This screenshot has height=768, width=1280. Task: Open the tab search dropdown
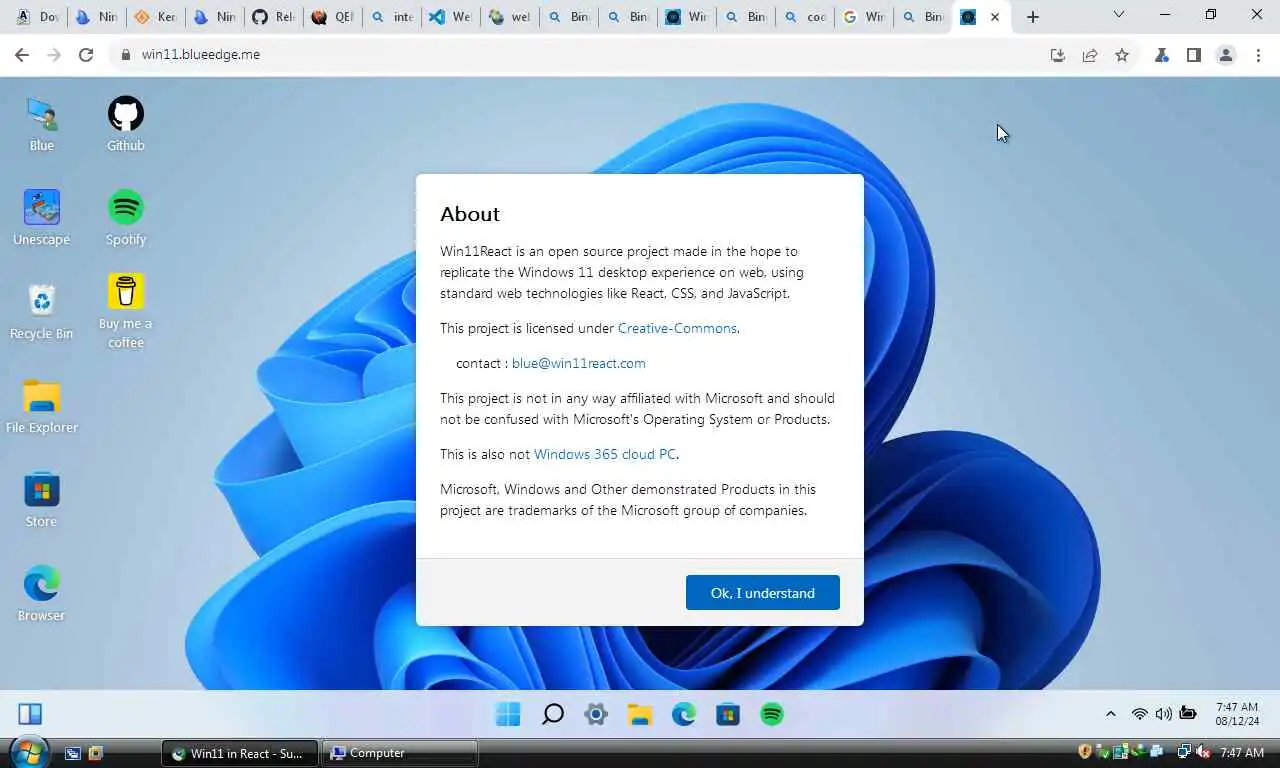pyautogui.click(x=1119, y=15)
